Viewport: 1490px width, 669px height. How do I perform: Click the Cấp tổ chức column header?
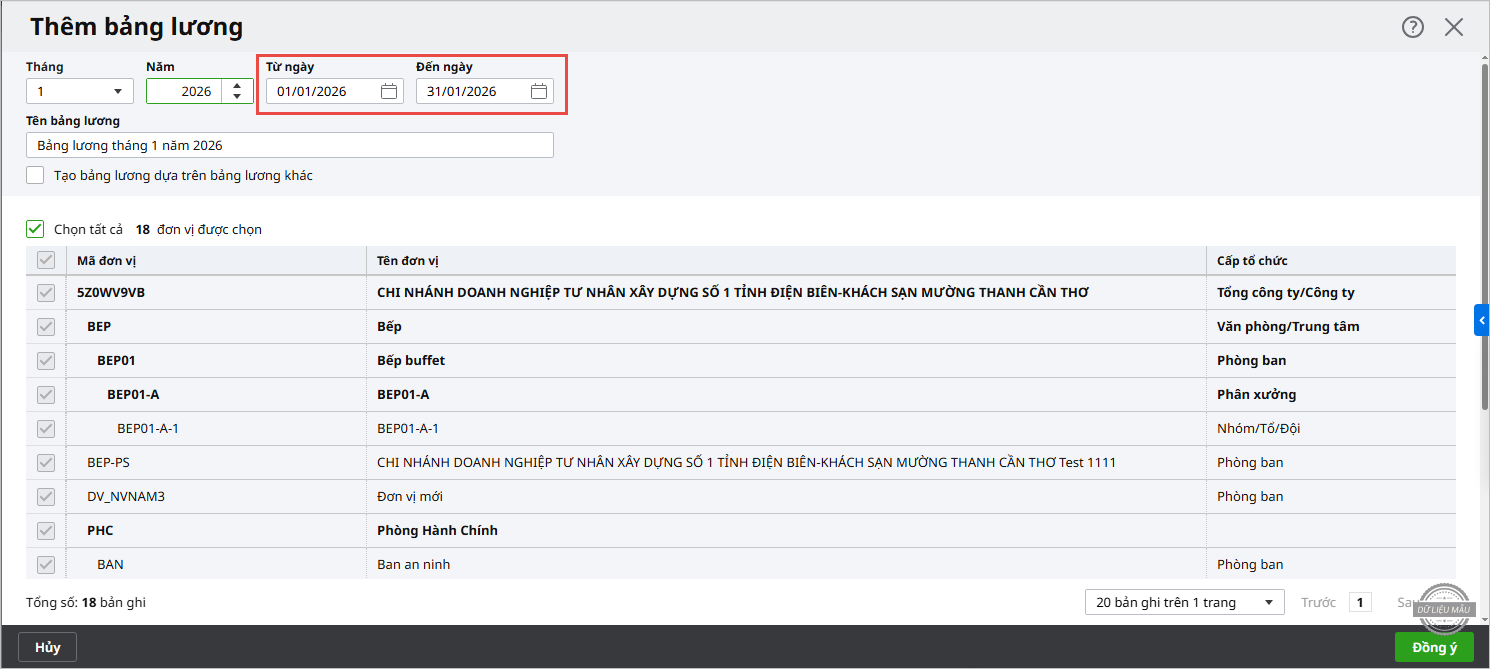1252,261
